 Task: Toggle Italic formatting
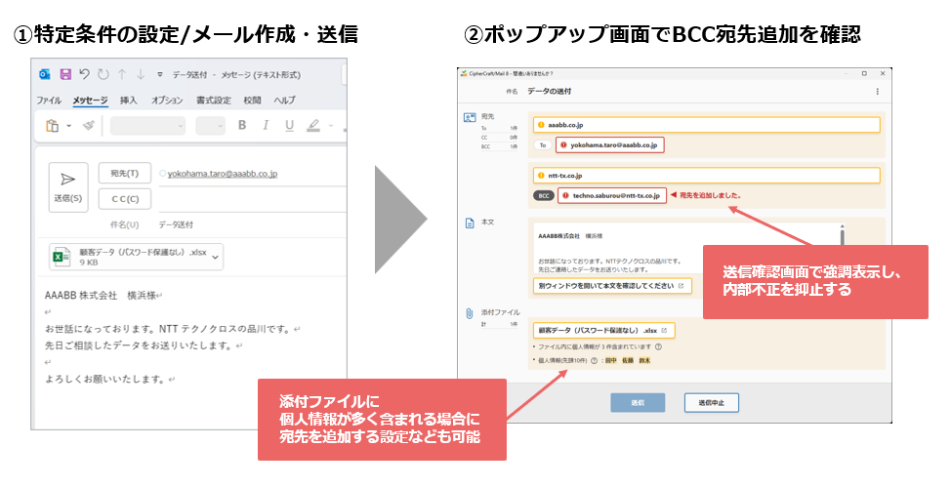(x=265, y=125)
